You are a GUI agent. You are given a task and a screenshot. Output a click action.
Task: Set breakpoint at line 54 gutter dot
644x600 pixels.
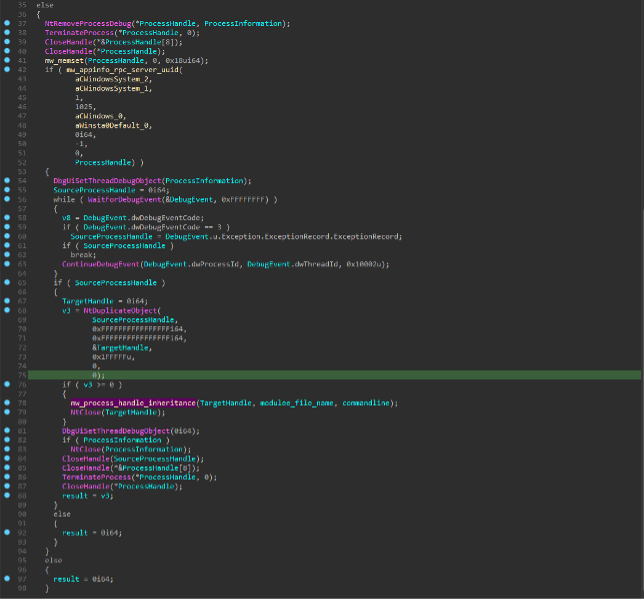pos(8,181)
